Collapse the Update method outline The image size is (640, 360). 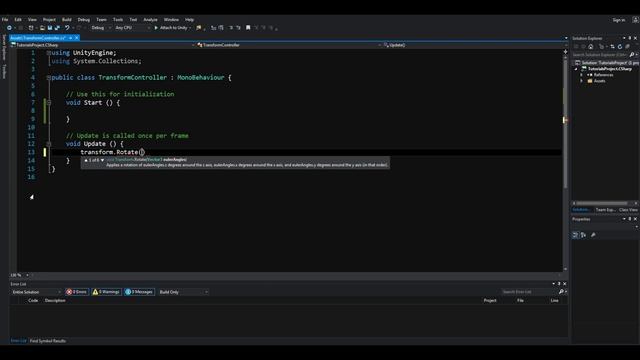point(49,144)
